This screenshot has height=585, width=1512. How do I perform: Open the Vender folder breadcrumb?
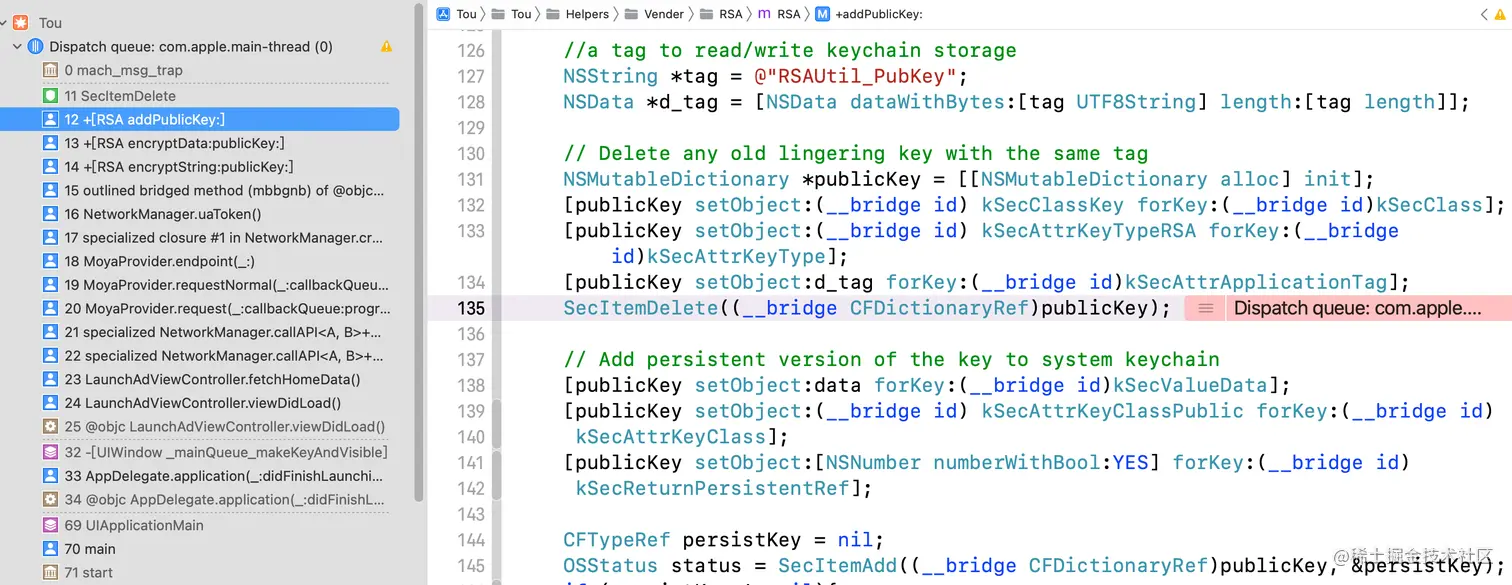[655, 14]
